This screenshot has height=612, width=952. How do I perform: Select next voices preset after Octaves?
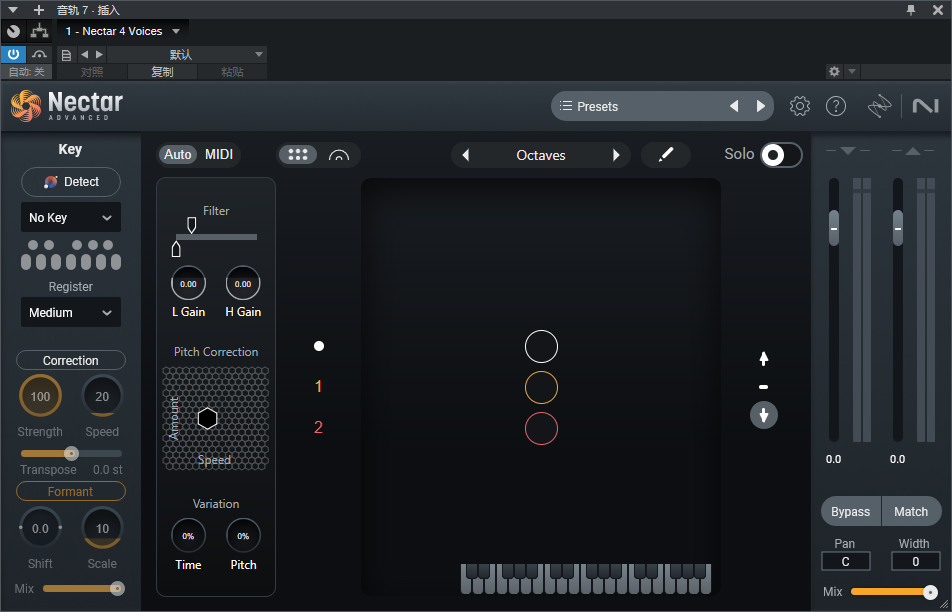click(x=616, y=155)
